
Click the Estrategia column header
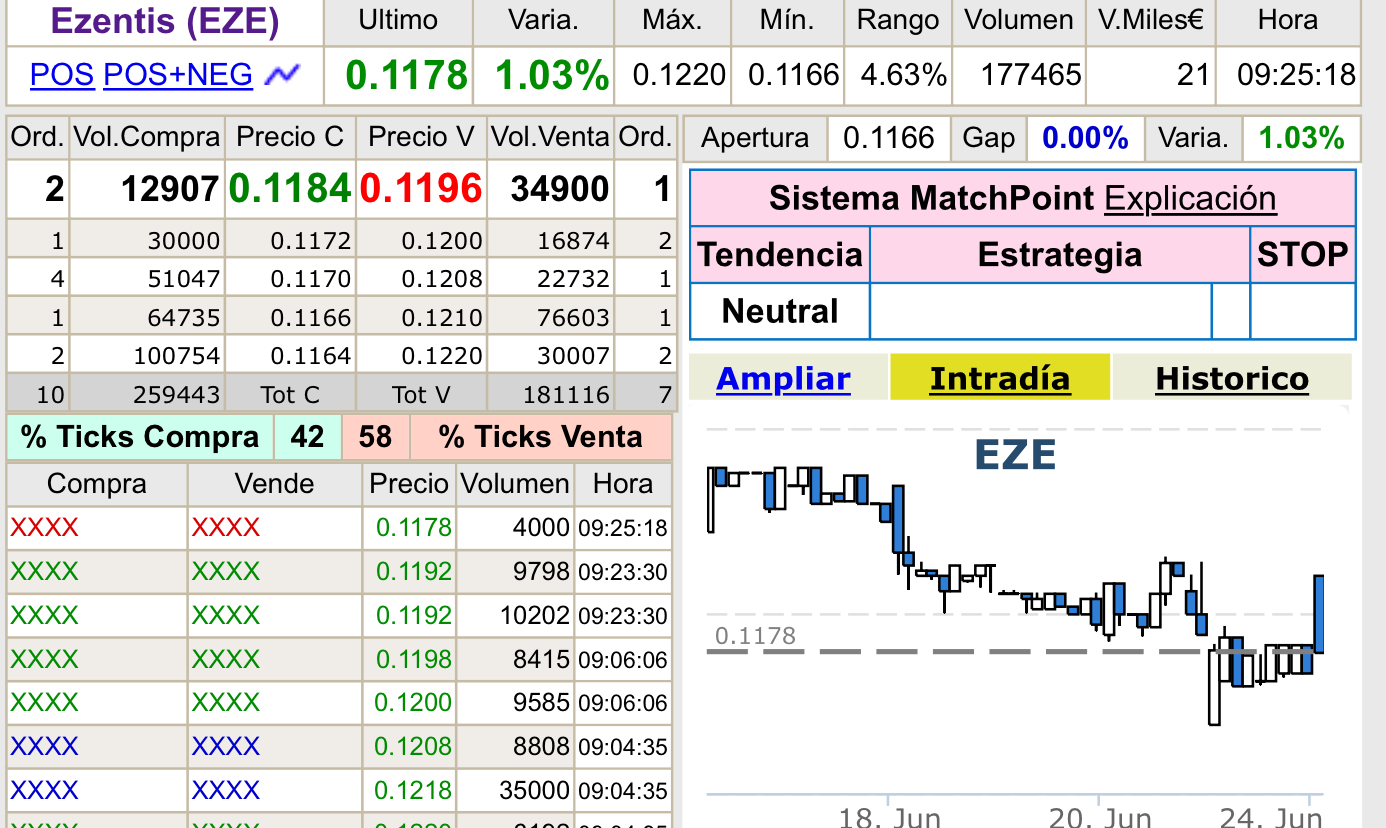click(1060, 255)
